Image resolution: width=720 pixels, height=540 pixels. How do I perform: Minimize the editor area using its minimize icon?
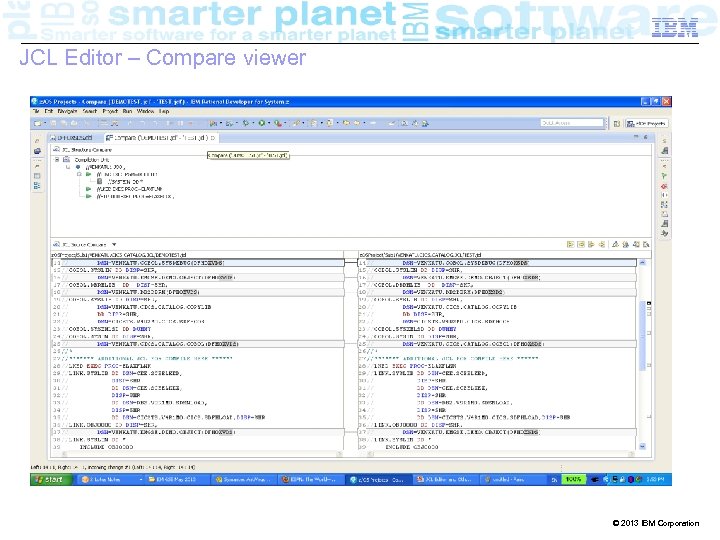[636, 137]
